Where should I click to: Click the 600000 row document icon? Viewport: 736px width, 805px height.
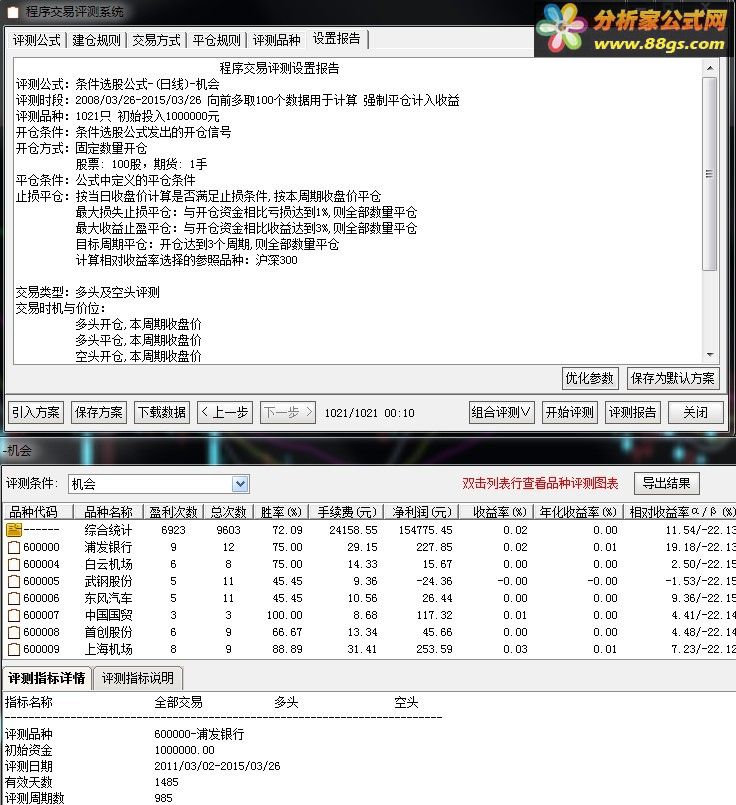(x=14, y=547)
